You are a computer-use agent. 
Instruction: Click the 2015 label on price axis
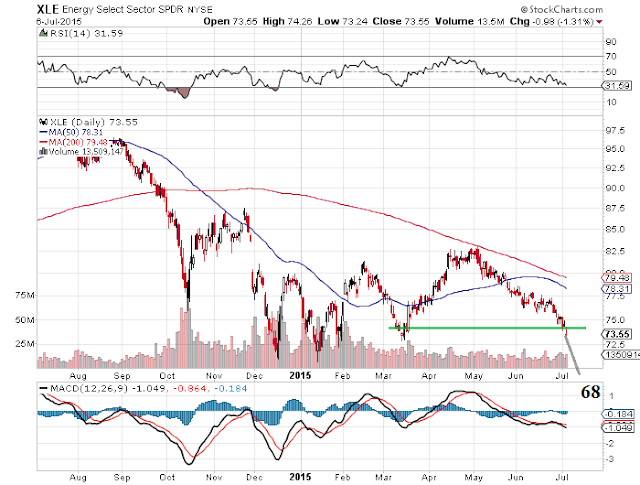(300, 375)
